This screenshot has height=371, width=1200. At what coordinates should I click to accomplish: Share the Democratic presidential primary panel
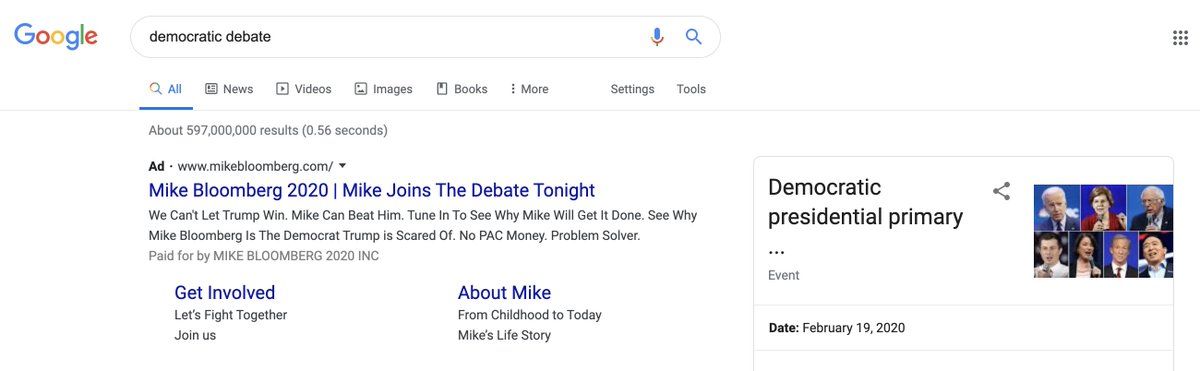(x=1001, y=191)
